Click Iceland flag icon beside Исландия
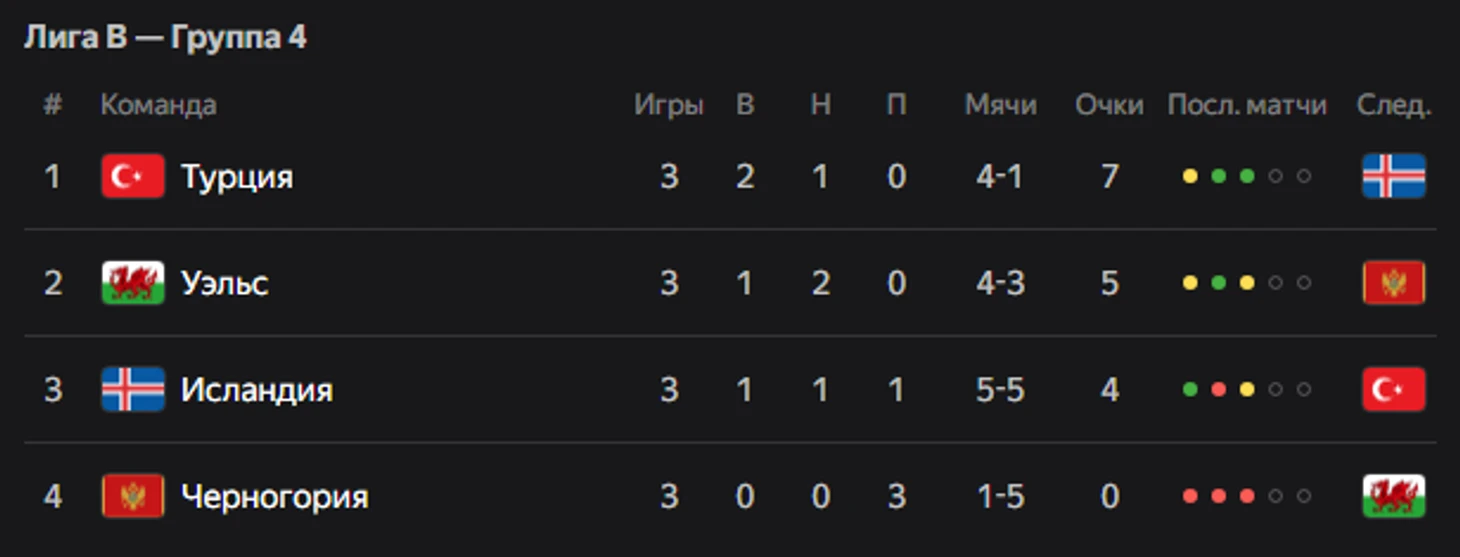 point(133,390)
